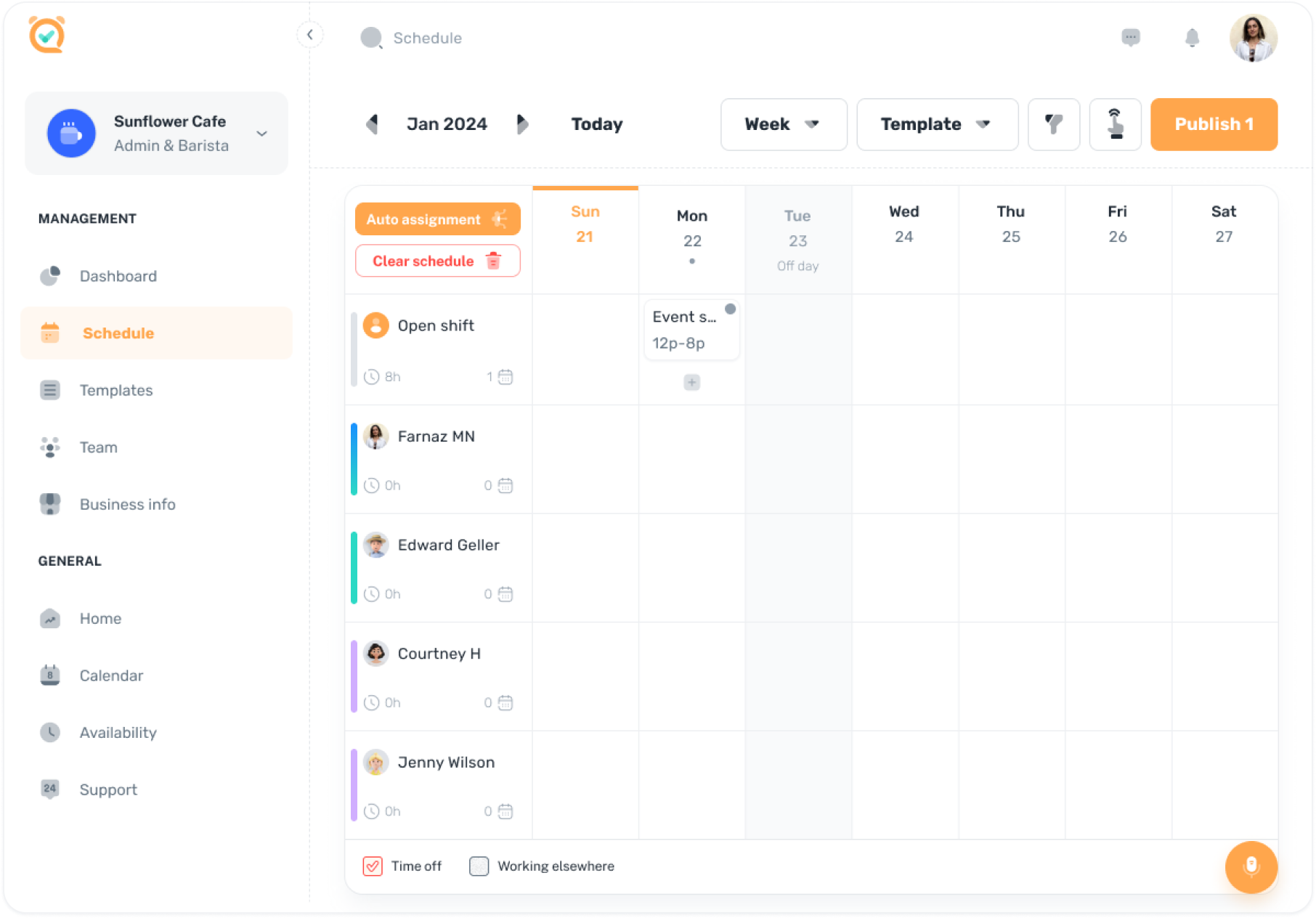Click the orange microphone floating button
Viewport: 1316px width, 918px height.
(1251, 866)
